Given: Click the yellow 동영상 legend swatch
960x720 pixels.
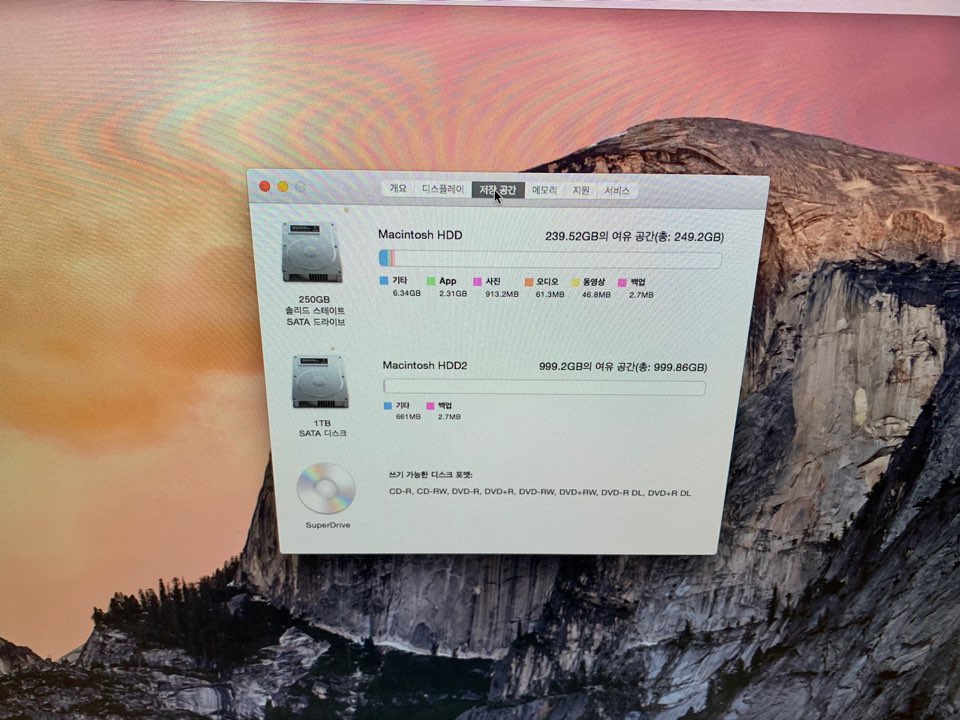Looking at the screenshot, I should coord(575,282).
